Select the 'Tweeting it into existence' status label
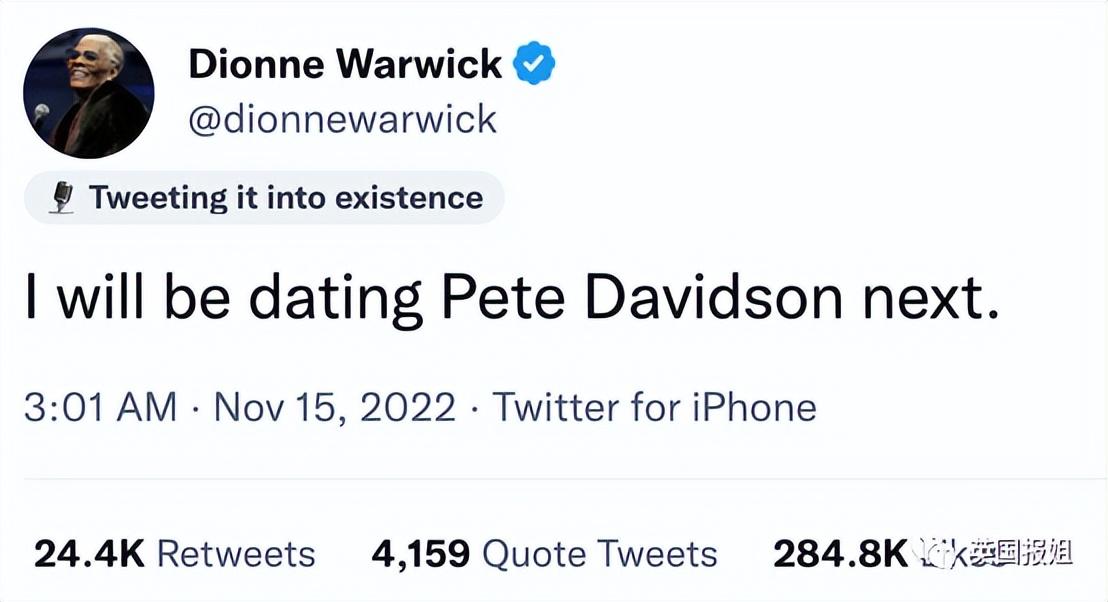This screenshot has height=602, width=1108. [x=286, y=197]
